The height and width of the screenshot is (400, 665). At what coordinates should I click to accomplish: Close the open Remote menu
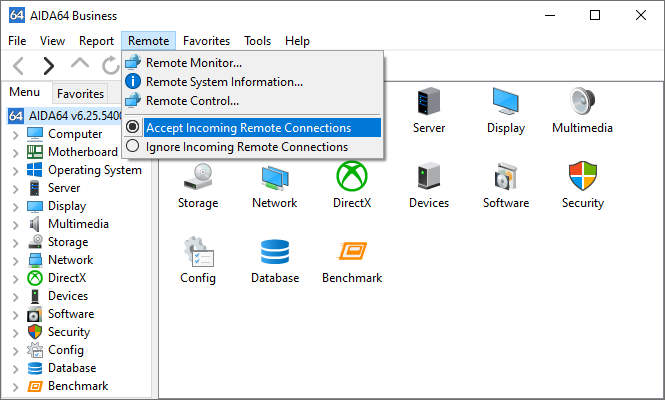point(148,41)
